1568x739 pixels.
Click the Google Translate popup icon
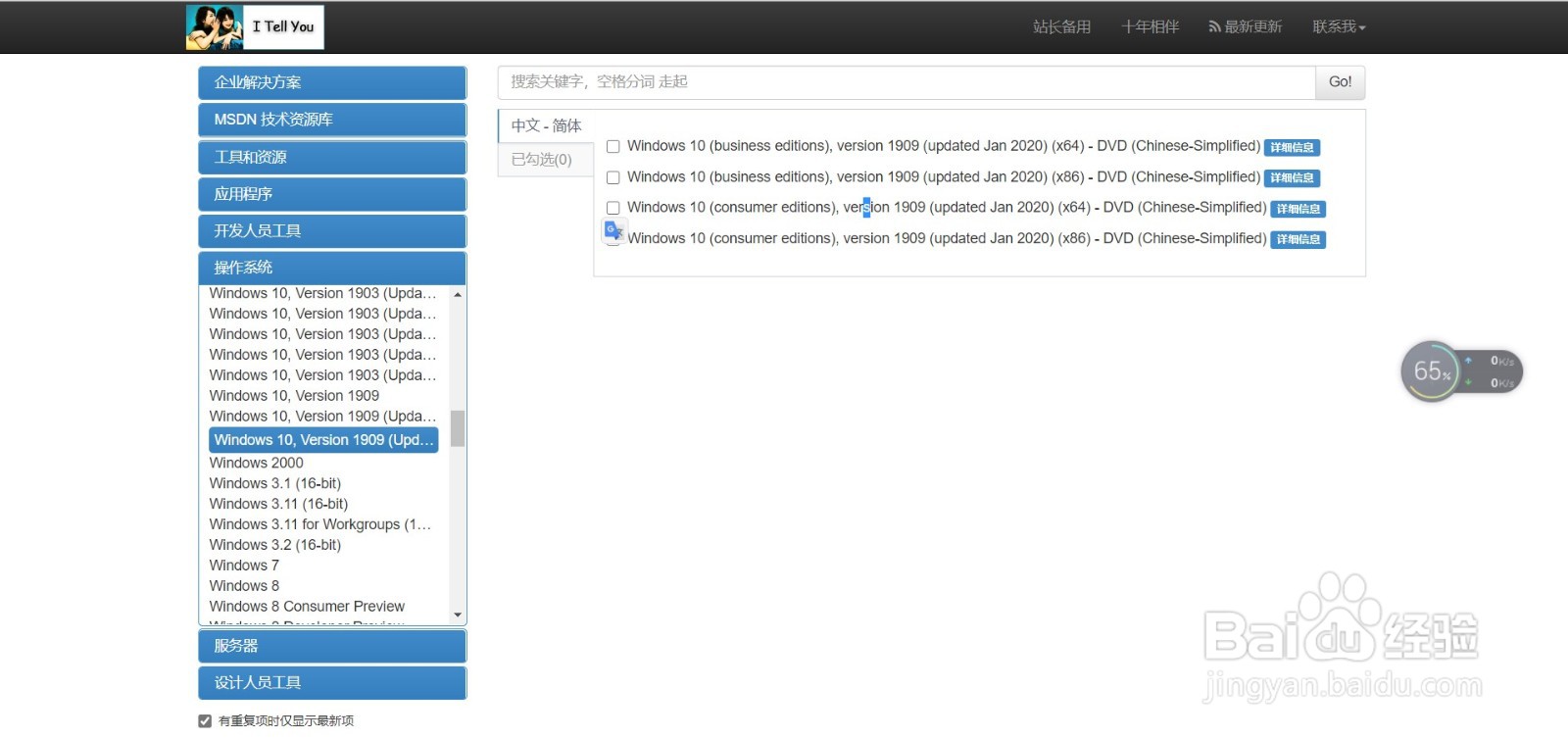click(x=613, y=231)
